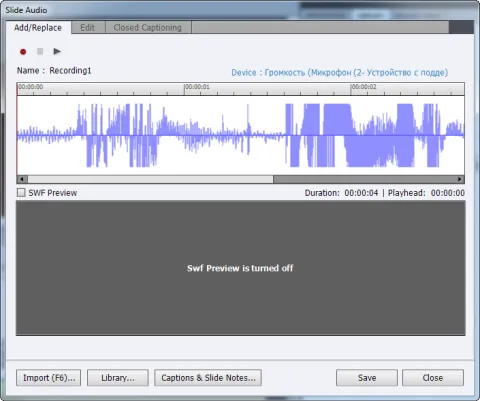Image resolution: width=480 pixels, height=401 pixels.
Task: Click the empty scrollbar track at right
Action: [x=364, y=179]
